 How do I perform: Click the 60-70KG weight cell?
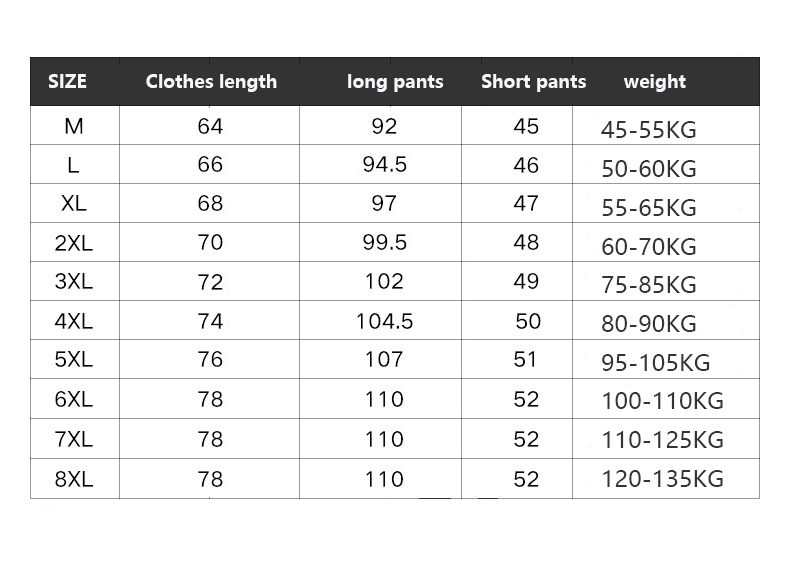coord(648,246)
